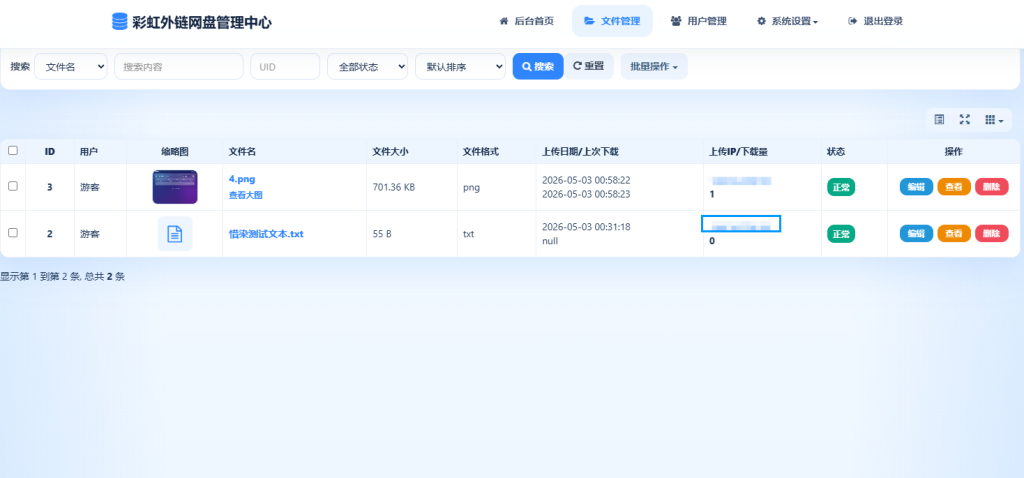Image resolution: width=1024 pixels, height=478 pixels.
Task: Click the database logo icon
Action: (x=120, y=22)
